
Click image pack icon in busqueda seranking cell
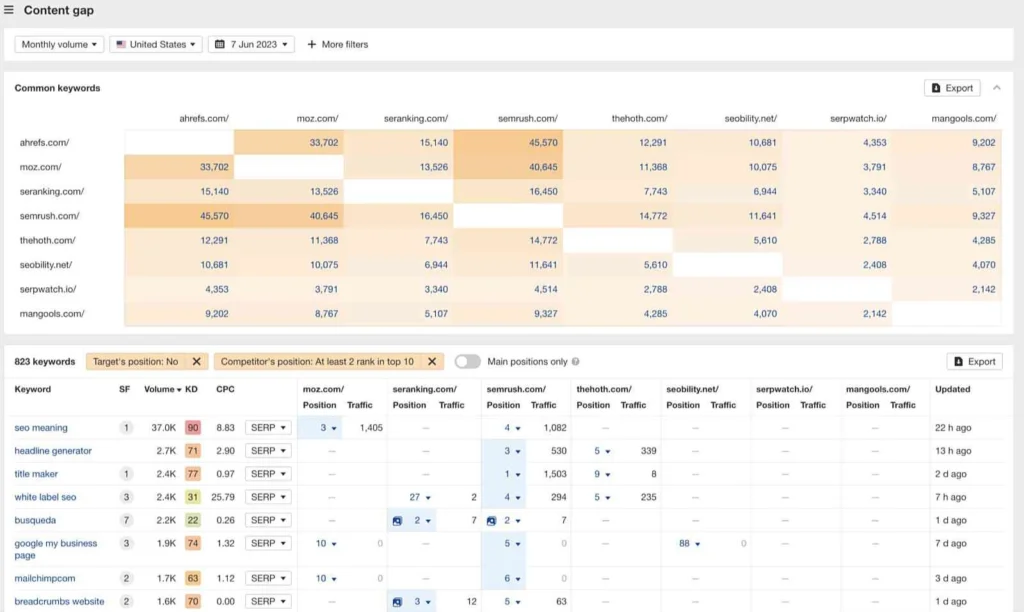tap(397, 521)
